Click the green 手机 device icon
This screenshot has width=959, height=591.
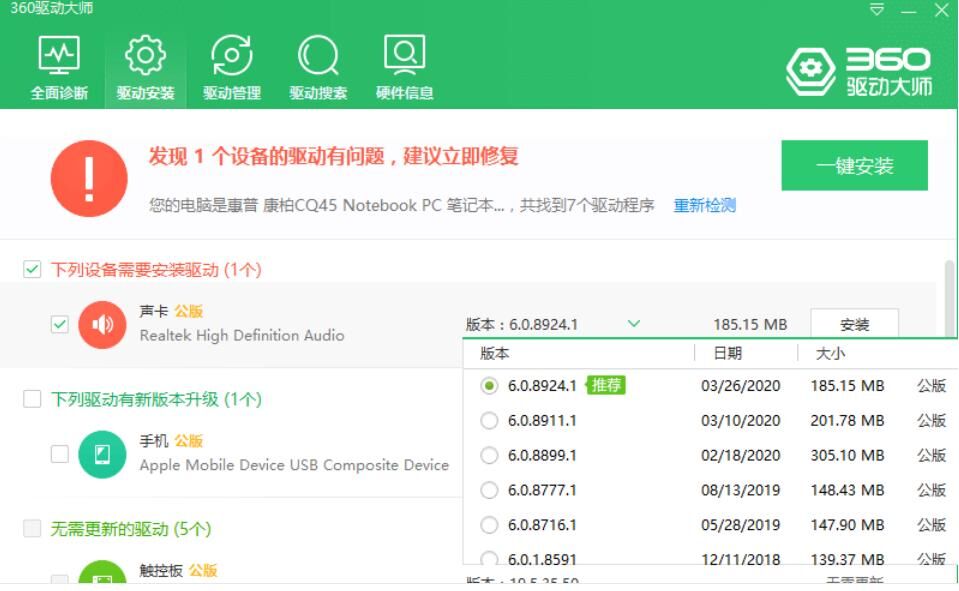pos(102,454)
